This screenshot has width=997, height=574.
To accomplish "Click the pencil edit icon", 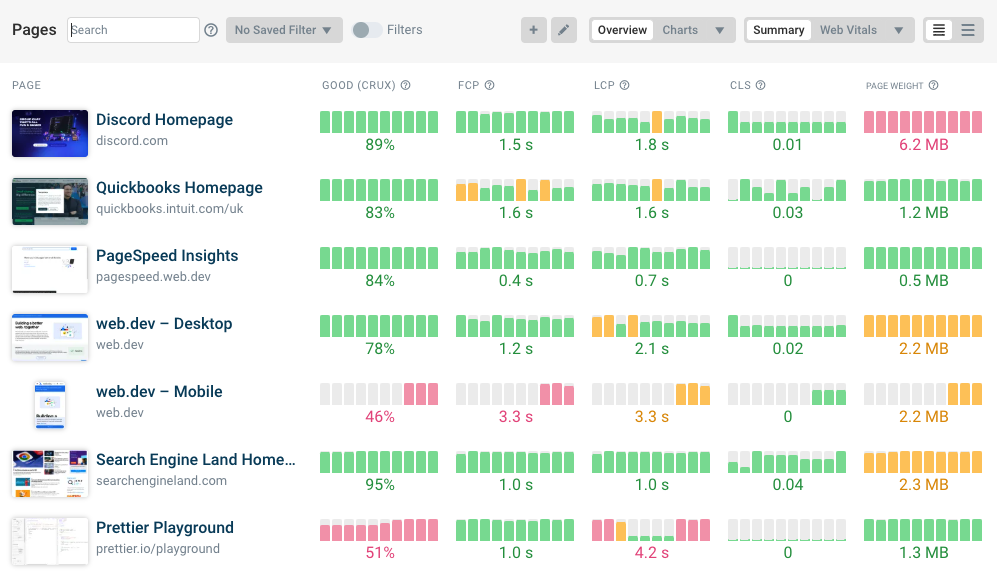I will pyautogui.click(x=563, y=30).
